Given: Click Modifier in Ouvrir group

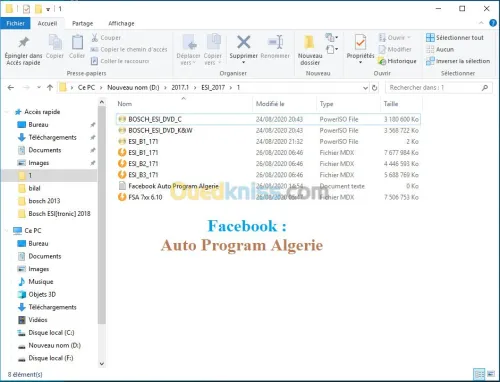Looking at the screenshot, I should (x=395, y=49).
